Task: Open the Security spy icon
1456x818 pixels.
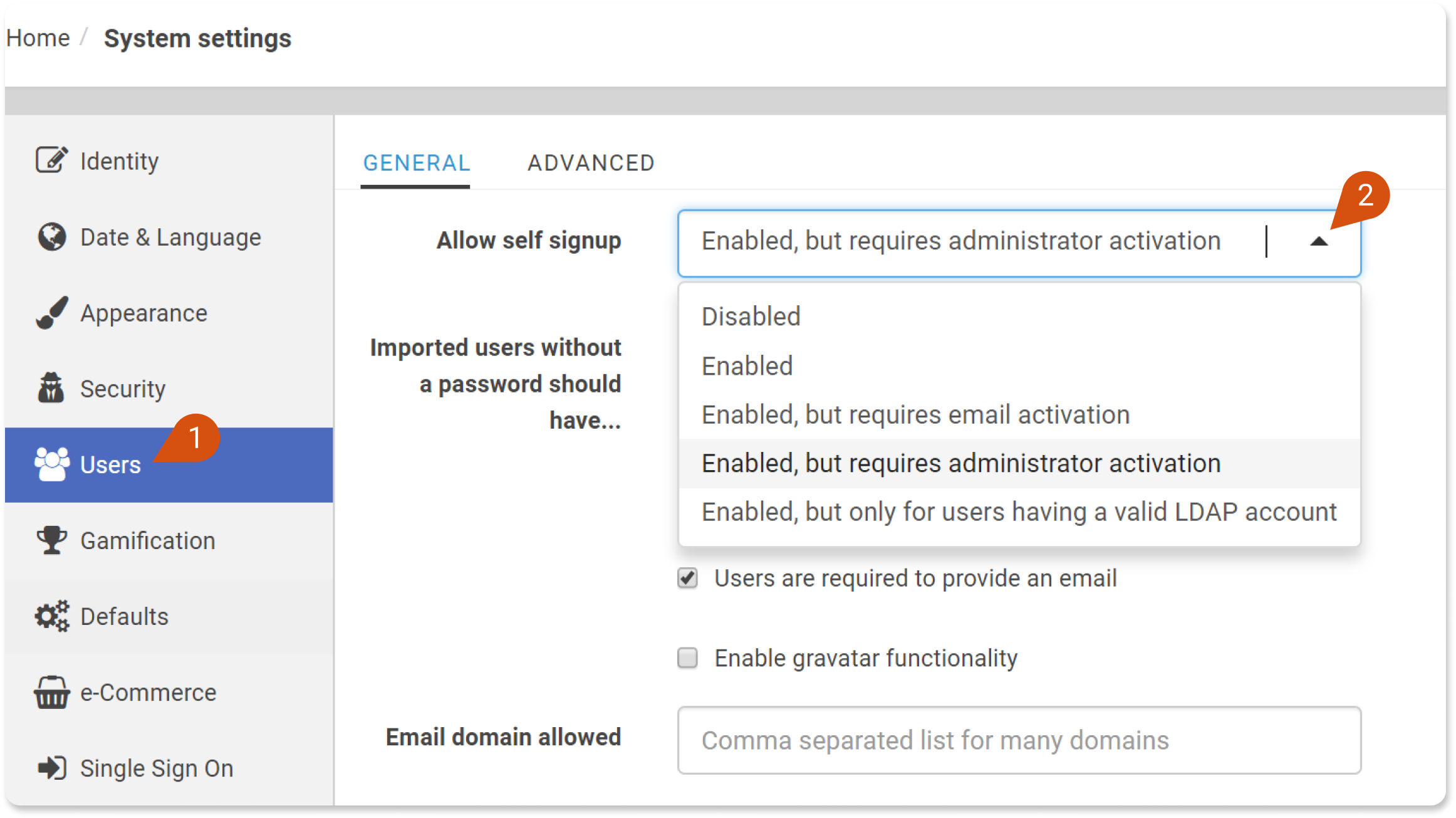Action: pos(51,388)
